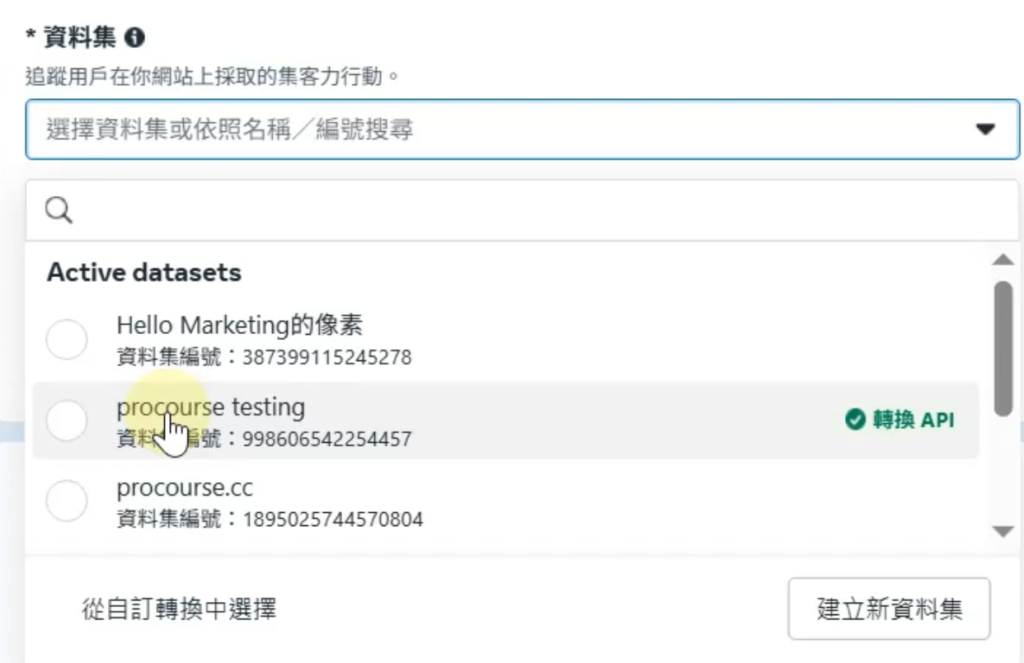Open 從自訂轉換中選擇 link
This screenshot has width=1024, height=663.
[x=179, y=608]
